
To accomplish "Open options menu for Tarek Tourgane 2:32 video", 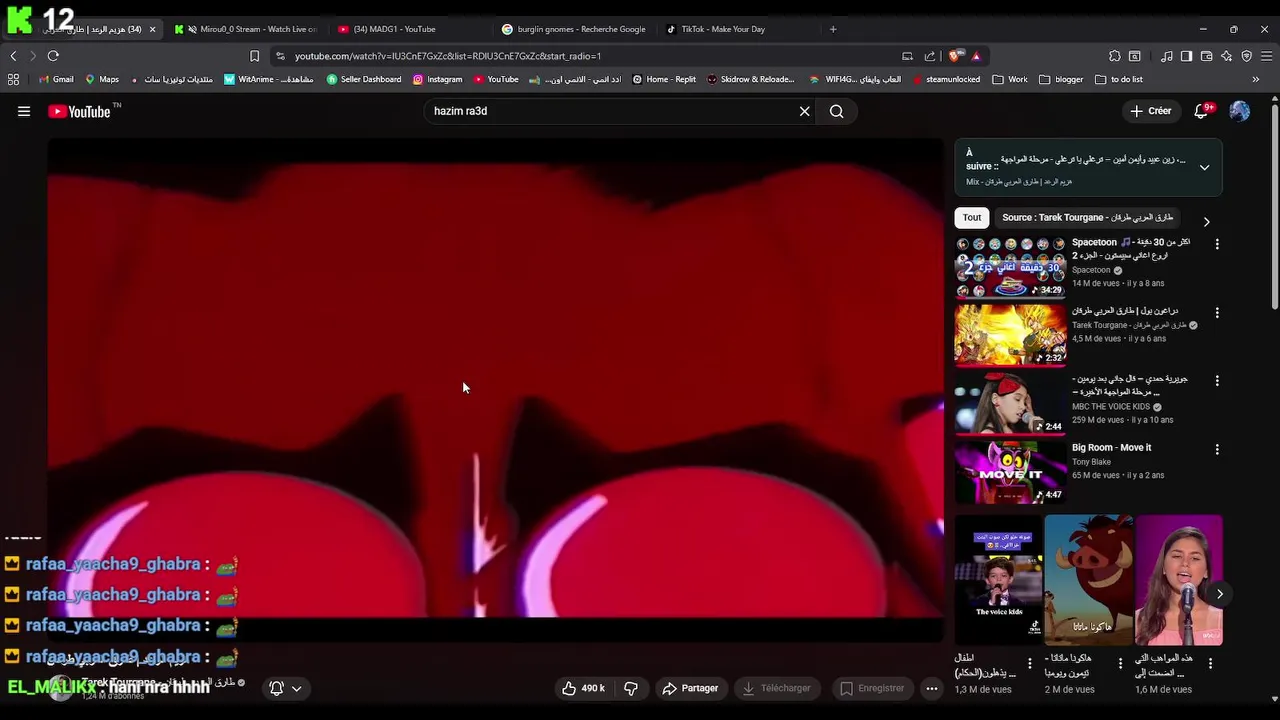I will click(x=1217, y=313).
